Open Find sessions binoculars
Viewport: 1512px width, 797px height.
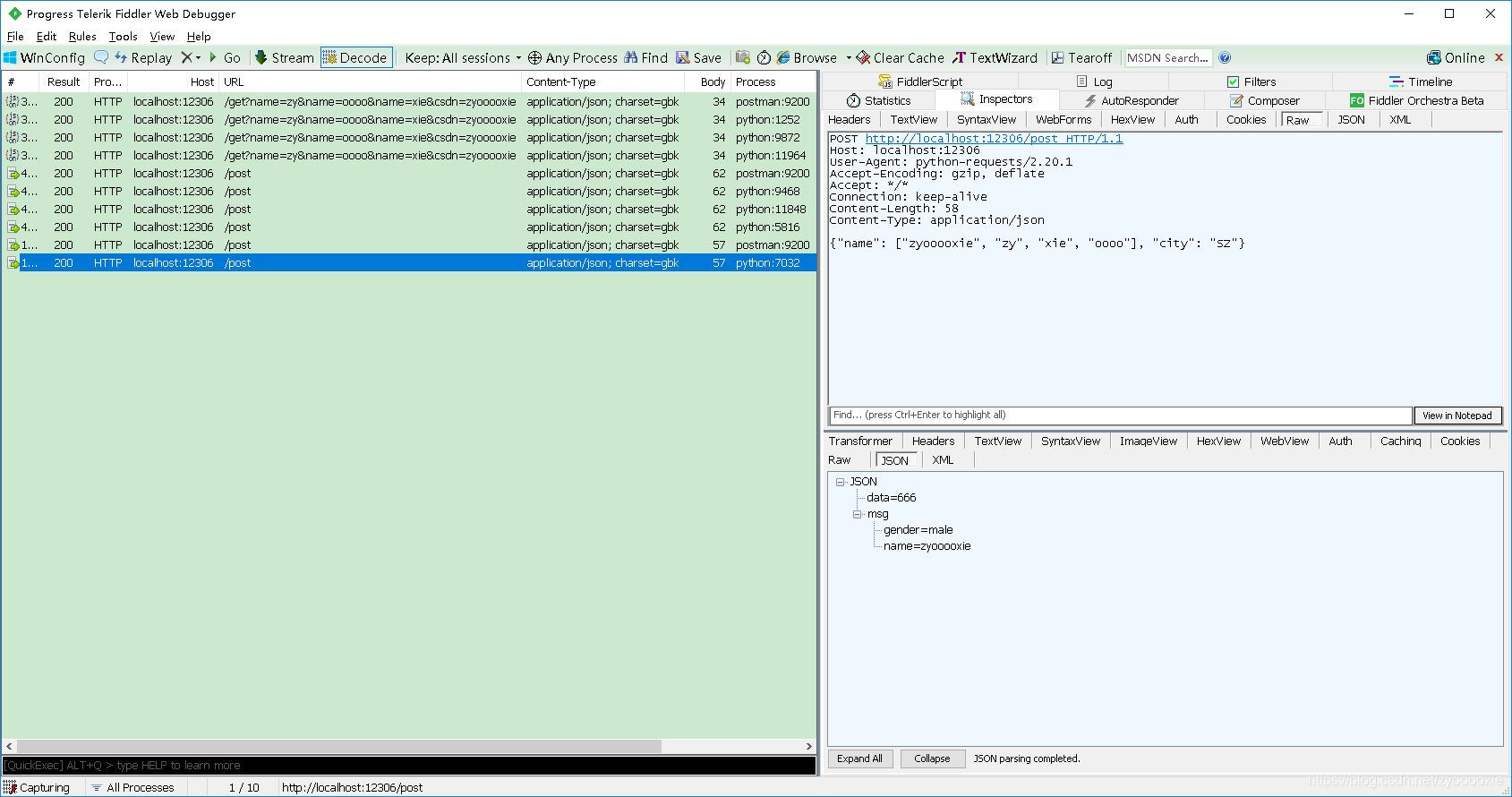pos(646,57)
